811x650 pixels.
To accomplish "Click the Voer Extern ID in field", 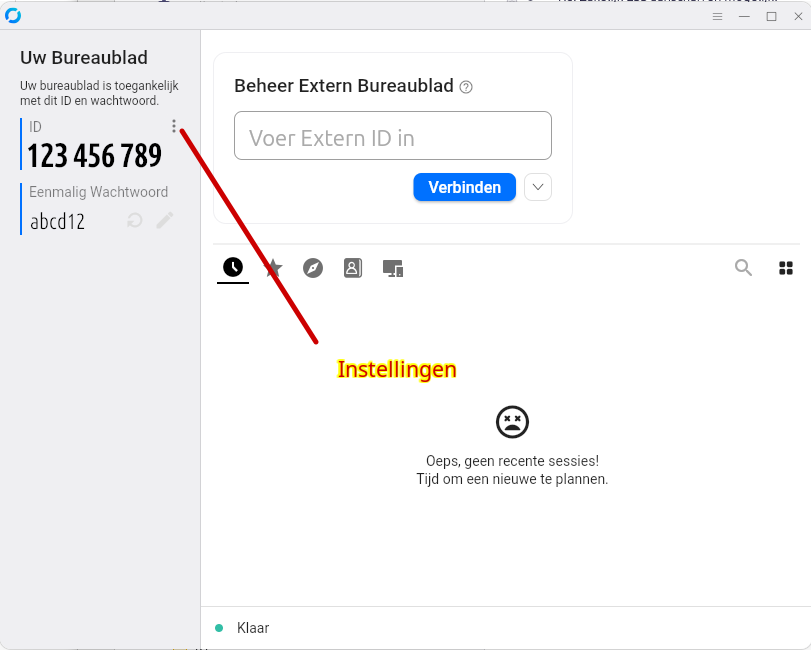I will tap(392, 136).
